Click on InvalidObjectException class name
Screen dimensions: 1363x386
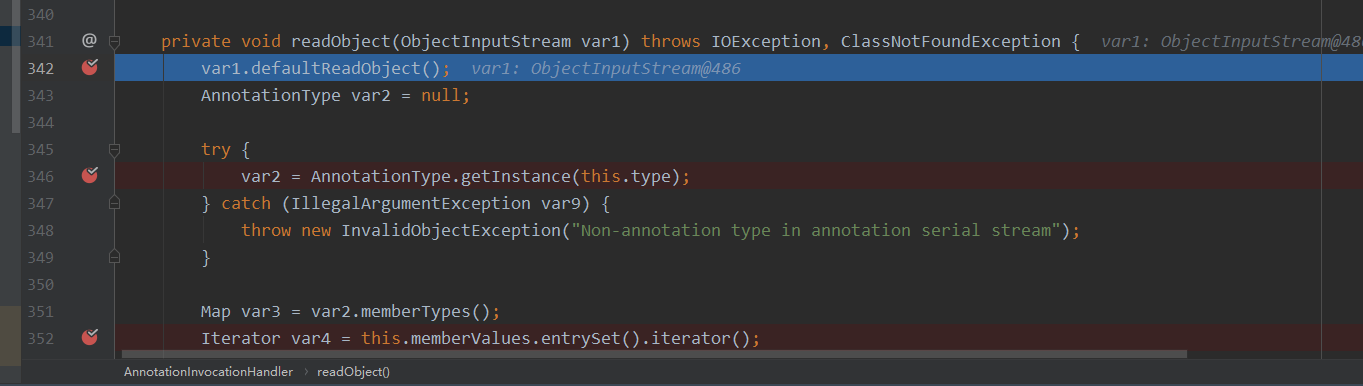click(453, 230)
